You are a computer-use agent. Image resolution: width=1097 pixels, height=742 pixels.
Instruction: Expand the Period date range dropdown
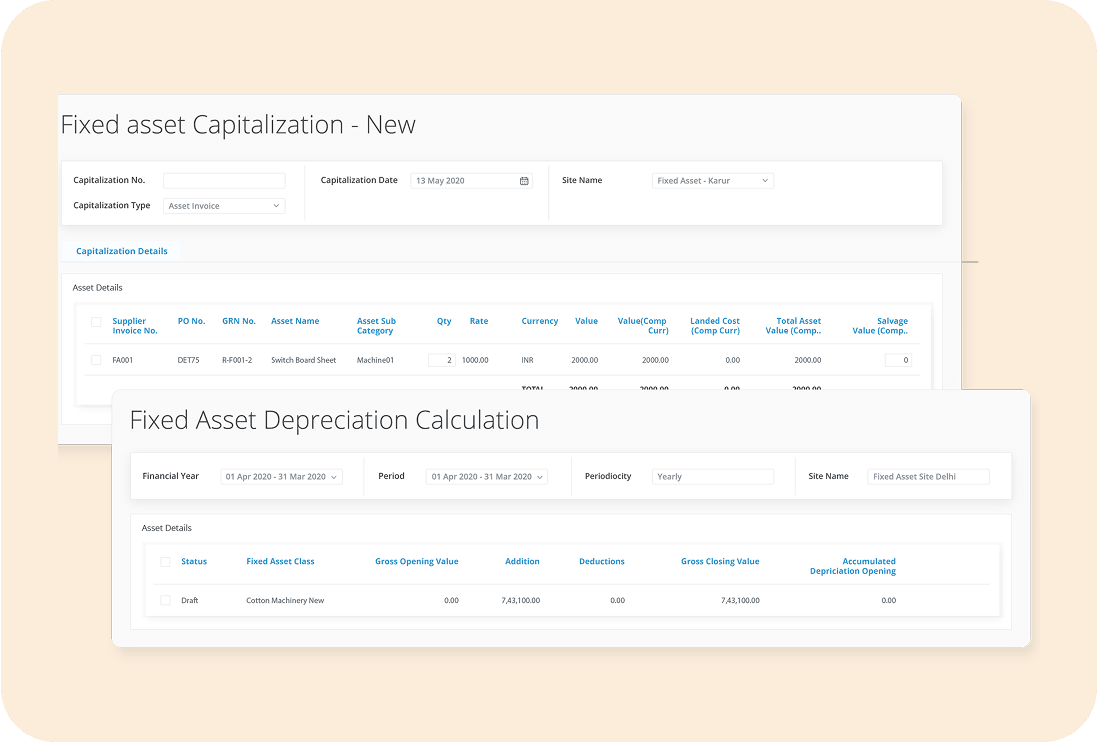(487, 477)
